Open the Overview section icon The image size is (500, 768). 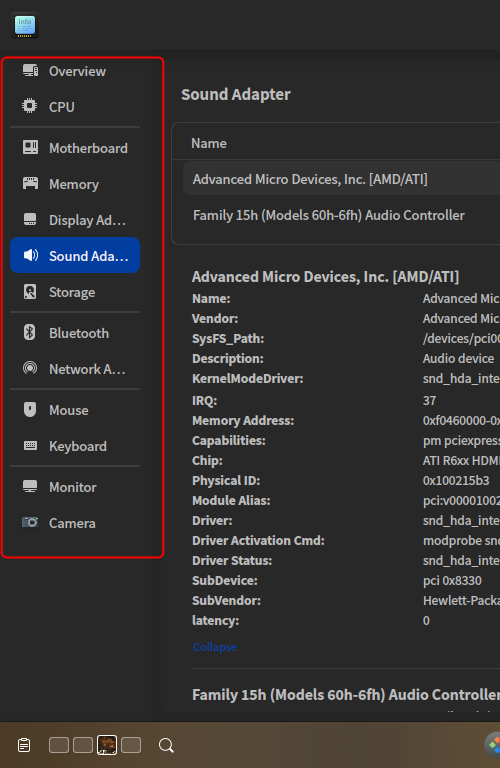click(30, 71)
